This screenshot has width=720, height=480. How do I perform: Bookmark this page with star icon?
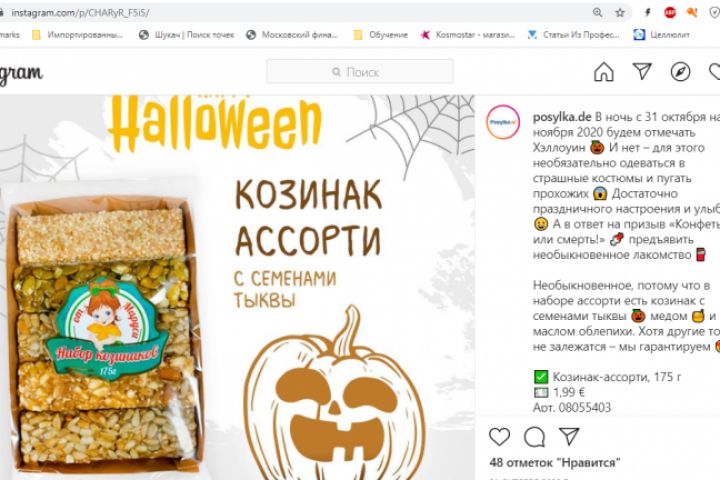click(x=620, y=13)
